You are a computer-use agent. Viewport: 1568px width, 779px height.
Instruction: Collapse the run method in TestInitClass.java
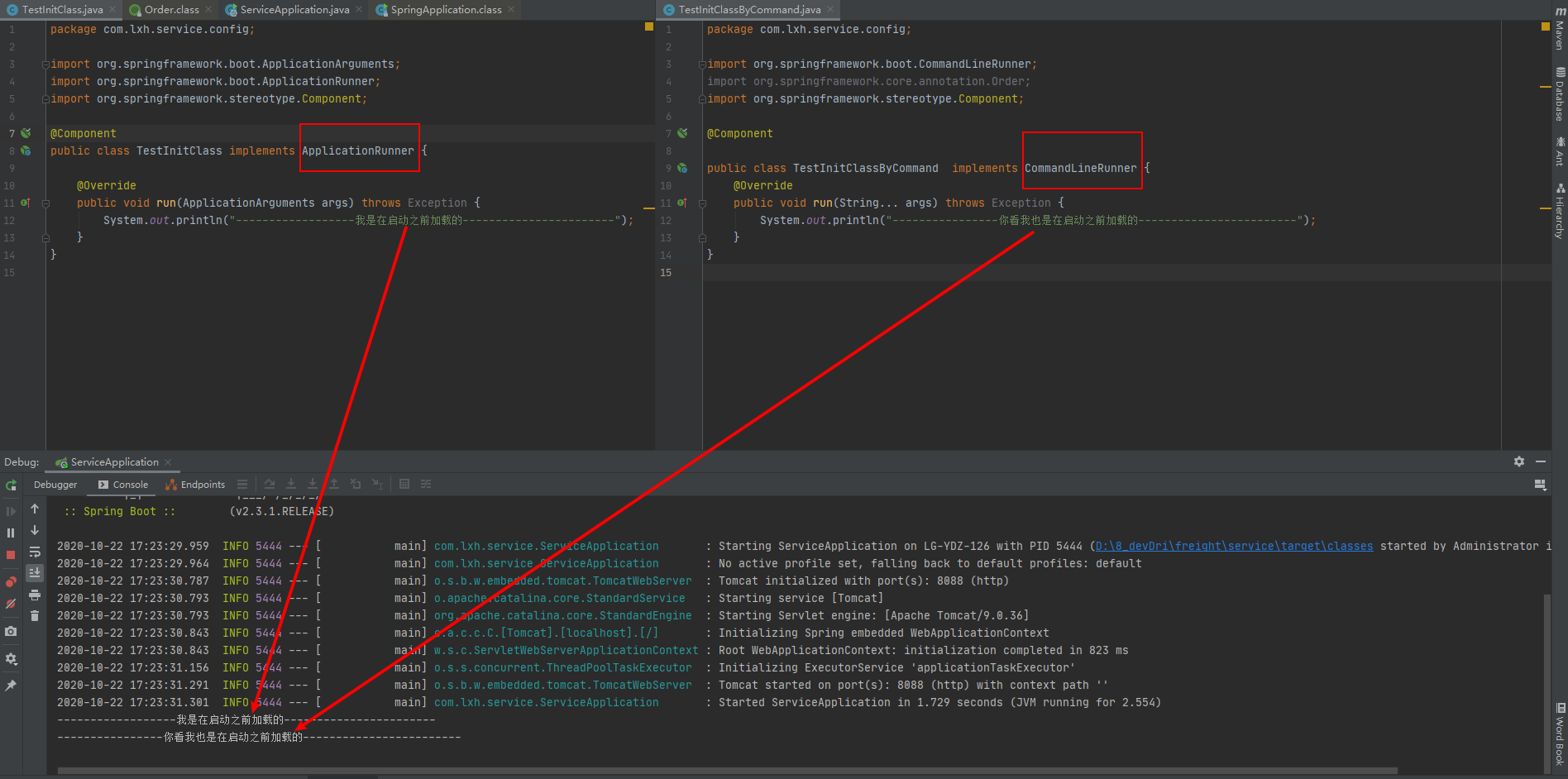pyautogui.click(x=45, y=203)
